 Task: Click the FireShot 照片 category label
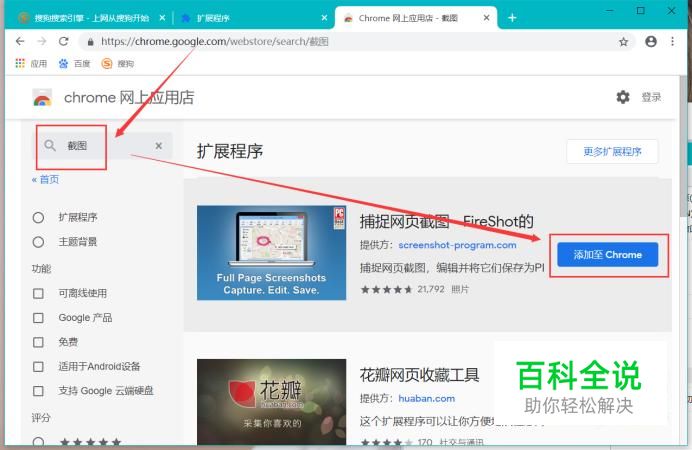[460, 289]
